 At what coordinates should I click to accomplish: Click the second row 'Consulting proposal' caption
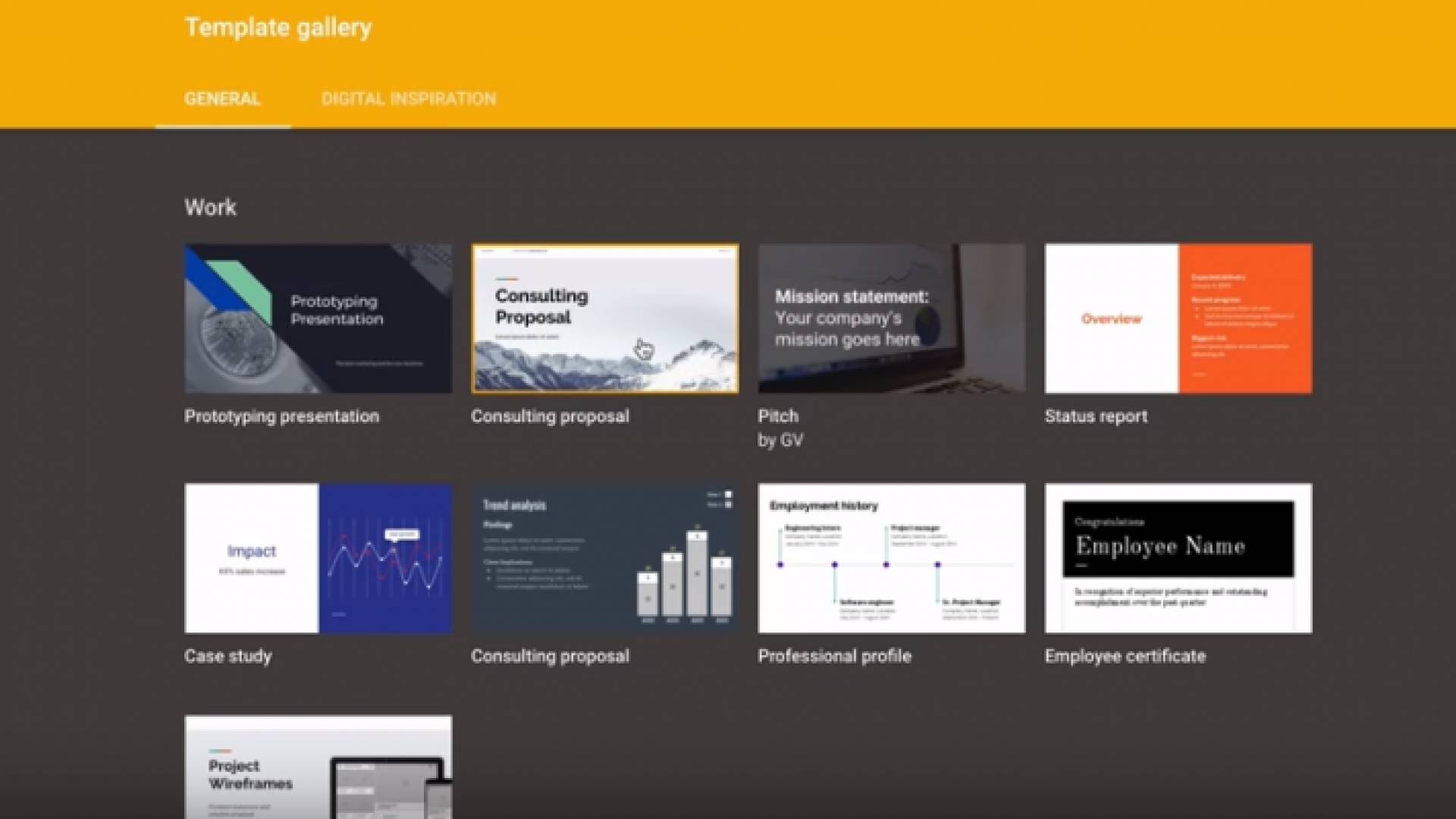coord(550,656)
